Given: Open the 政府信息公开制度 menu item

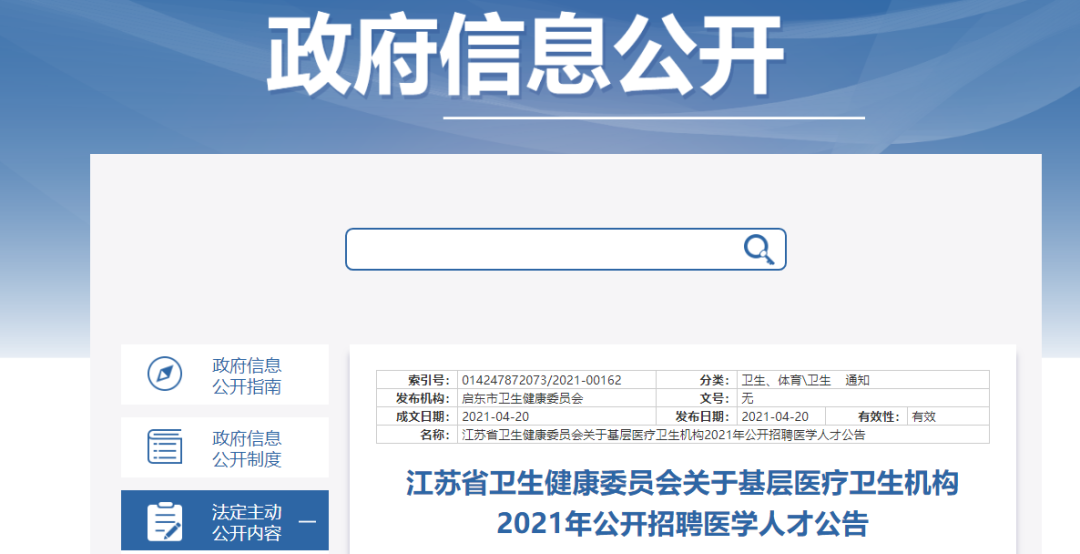Looking at the screenshot, I should click(246, 448).
